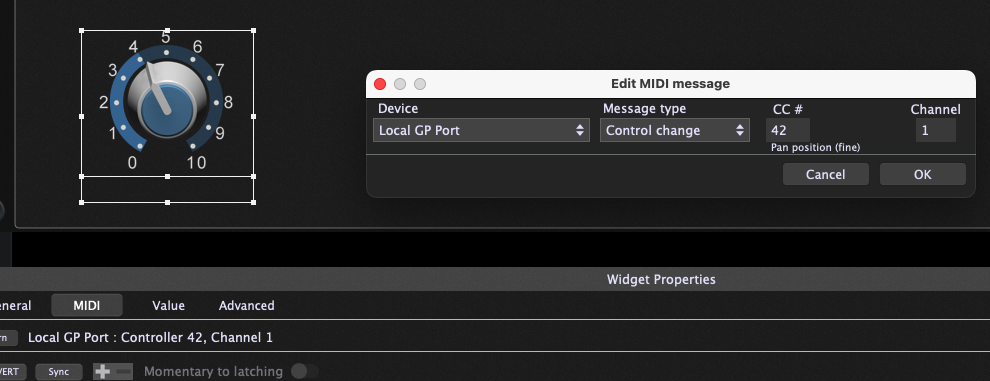This screenshot has width=990, height=381.
Task: Click the top-right selection handle of the knob widget
Action: coord(253,30)
